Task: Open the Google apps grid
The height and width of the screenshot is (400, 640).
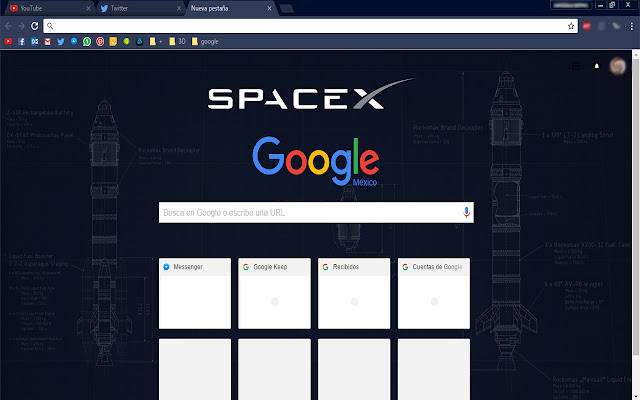Action: click(x=576, y=66)
